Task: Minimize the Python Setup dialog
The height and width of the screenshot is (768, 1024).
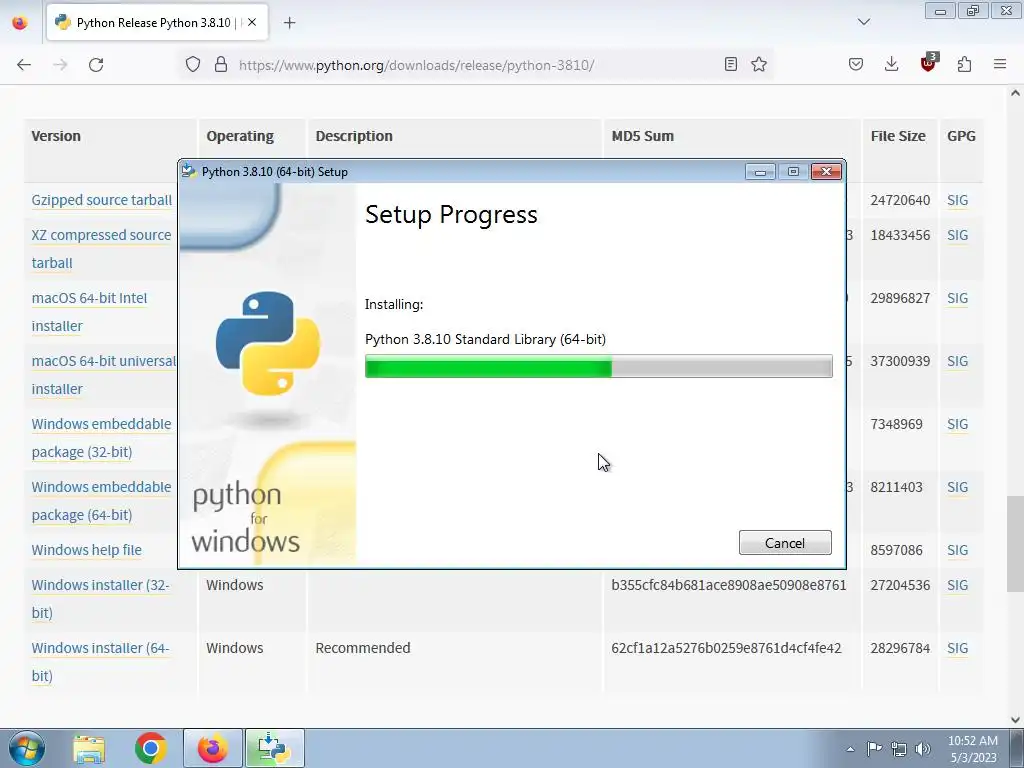Action: (760, 172)
